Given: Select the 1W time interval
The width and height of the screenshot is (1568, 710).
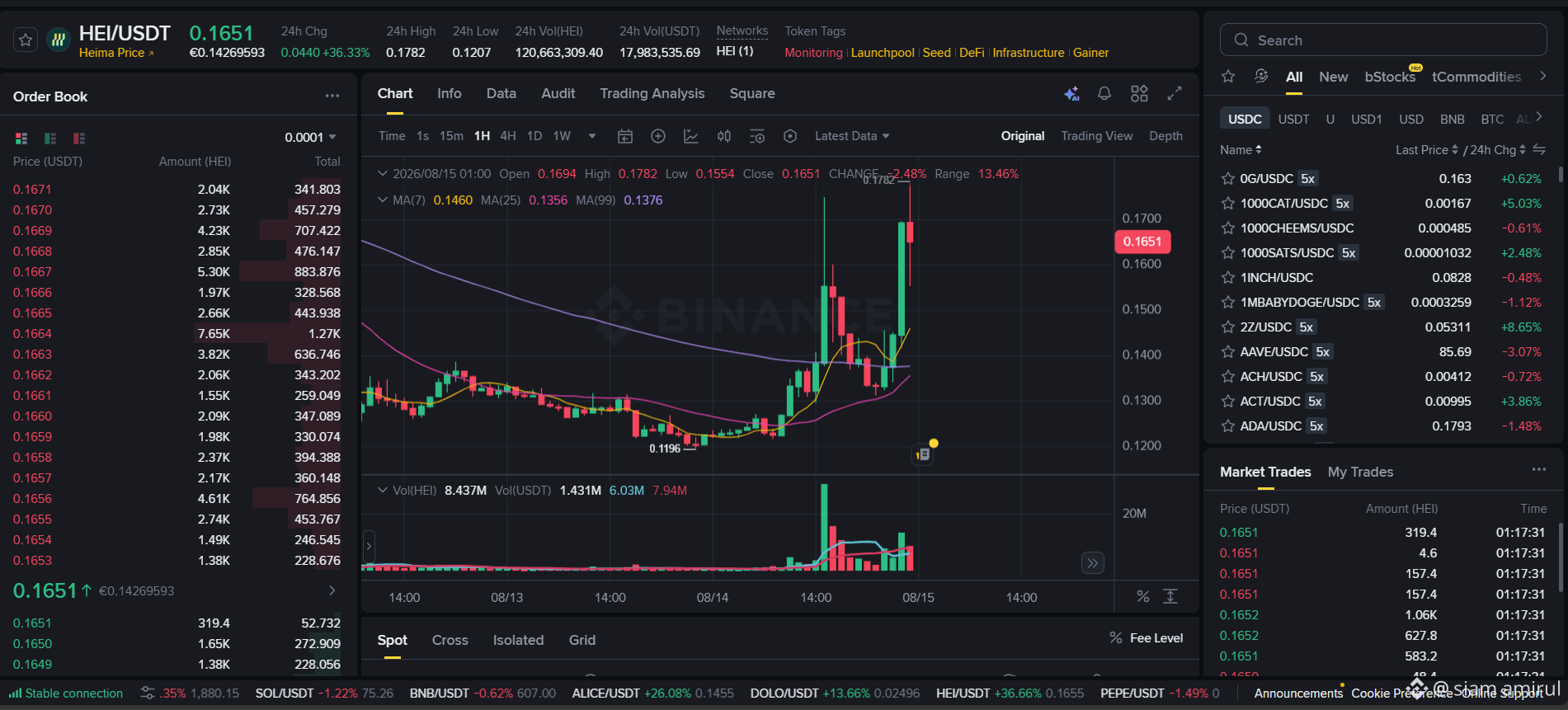Looking at the screenshot, I should [x=562, y=136].
